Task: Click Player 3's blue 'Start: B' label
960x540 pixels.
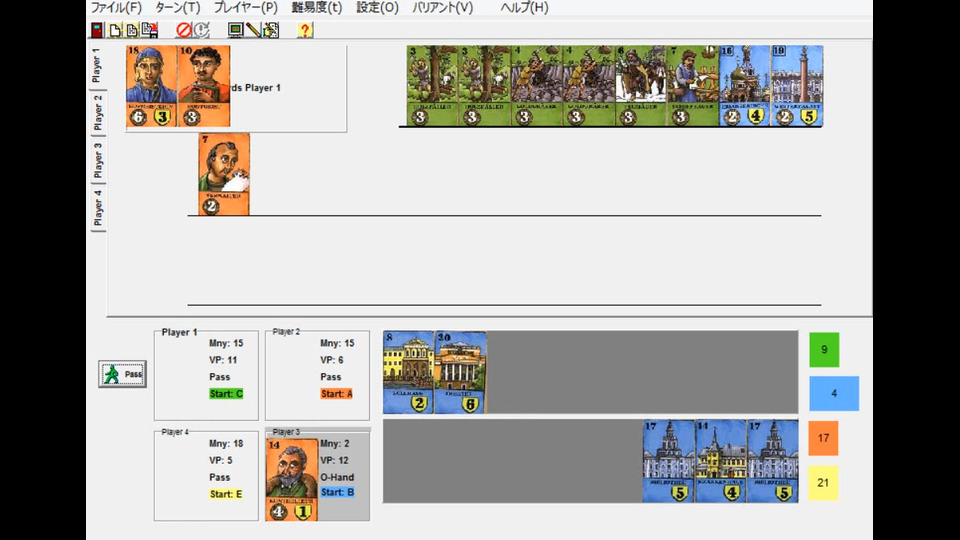Action: coord(337,492)
